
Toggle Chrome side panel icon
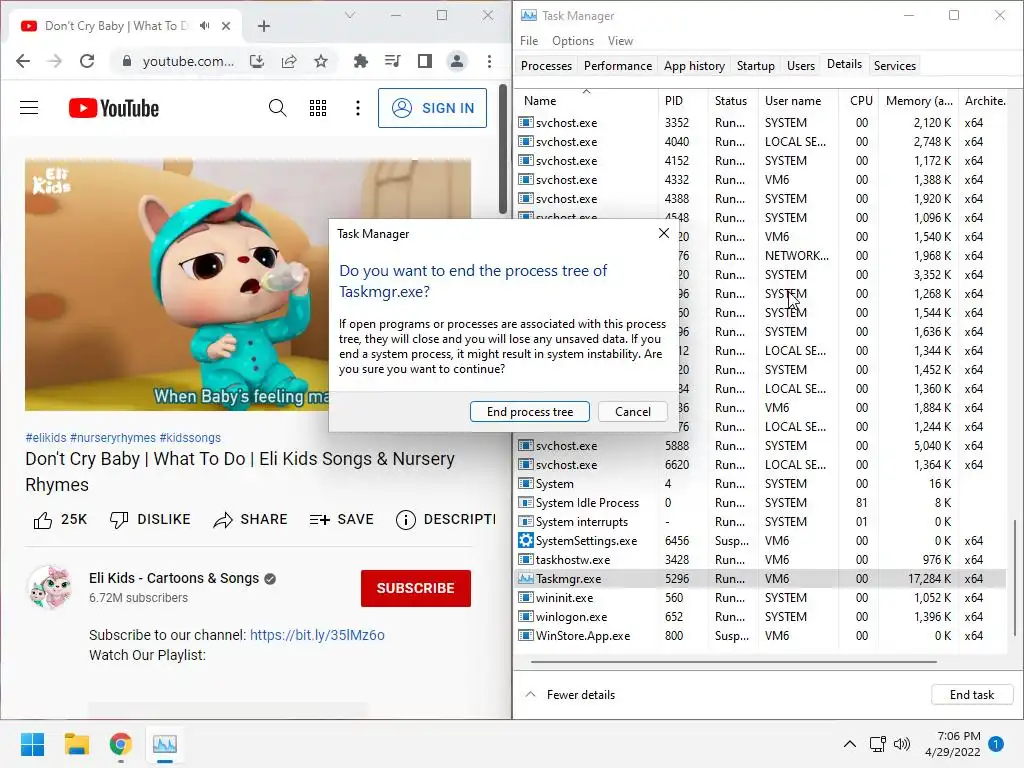(x=424, y=61)
